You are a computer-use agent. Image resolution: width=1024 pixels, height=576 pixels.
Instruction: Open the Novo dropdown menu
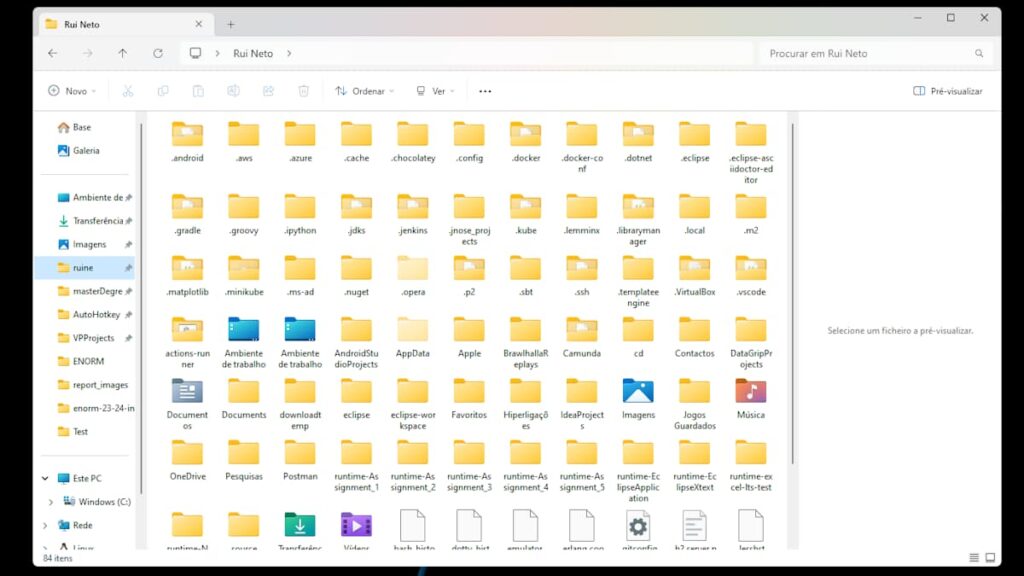(72, 91)
